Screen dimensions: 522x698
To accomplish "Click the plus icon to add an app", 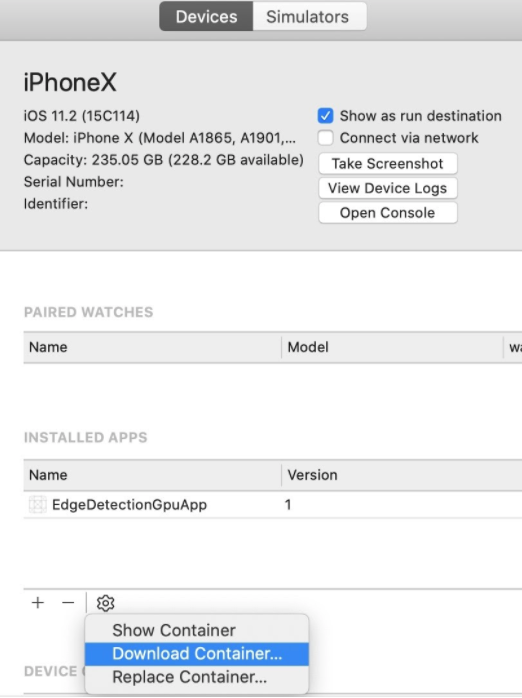I will [x=38, y=603].
